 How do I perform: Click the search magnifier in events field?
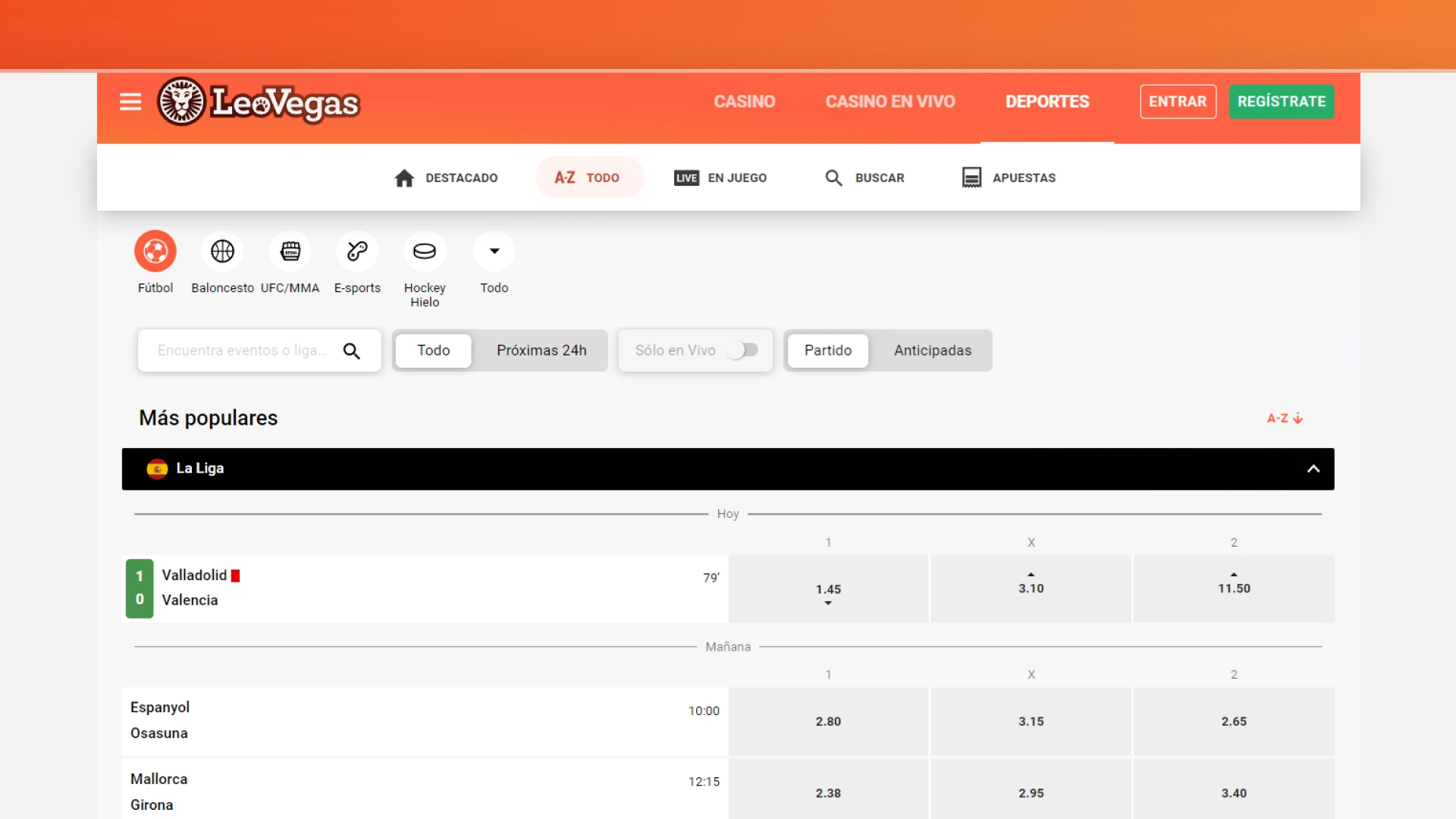tap(351, 350)
